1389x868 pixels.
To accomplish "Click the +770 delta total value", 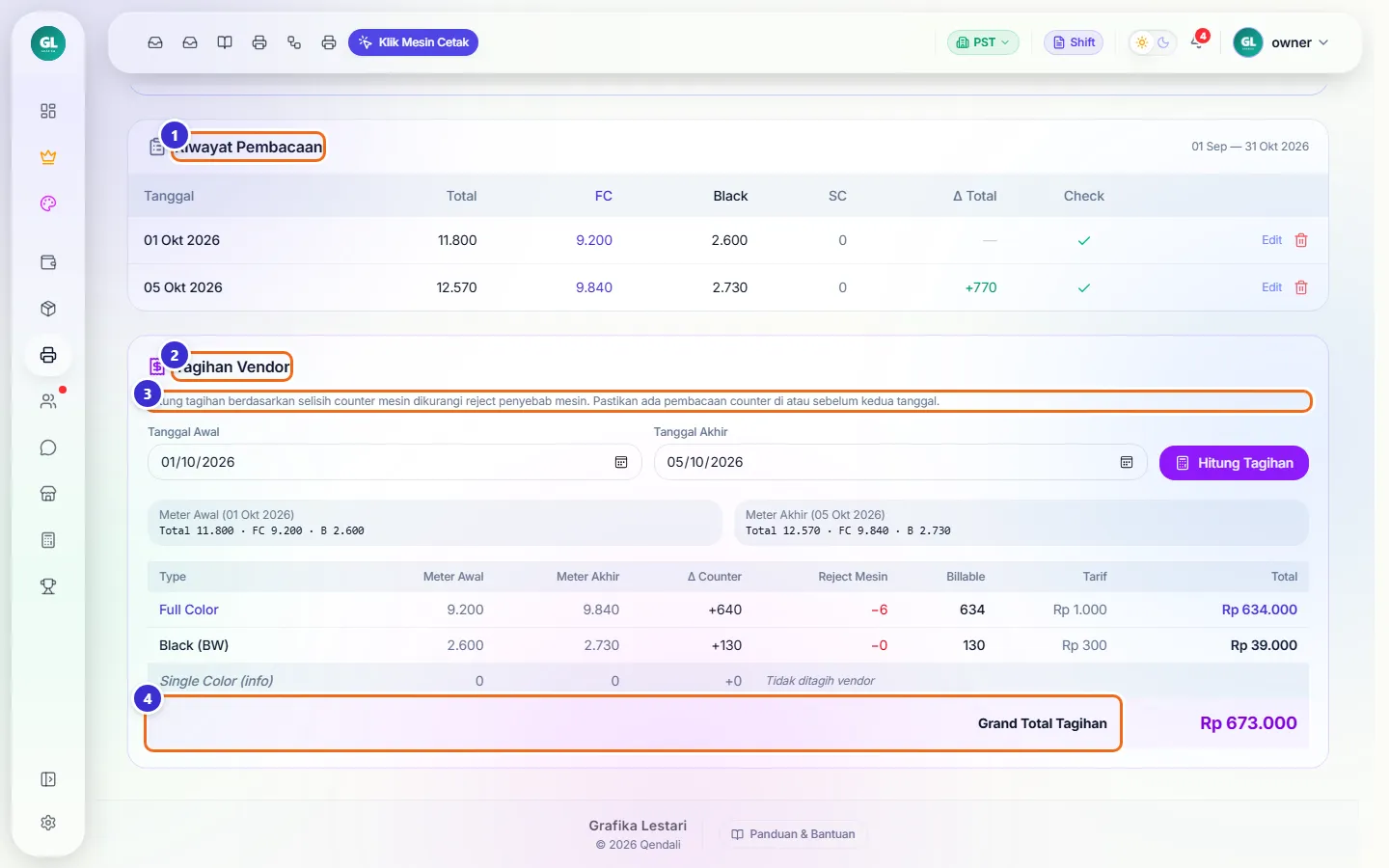I will (981, 287).
